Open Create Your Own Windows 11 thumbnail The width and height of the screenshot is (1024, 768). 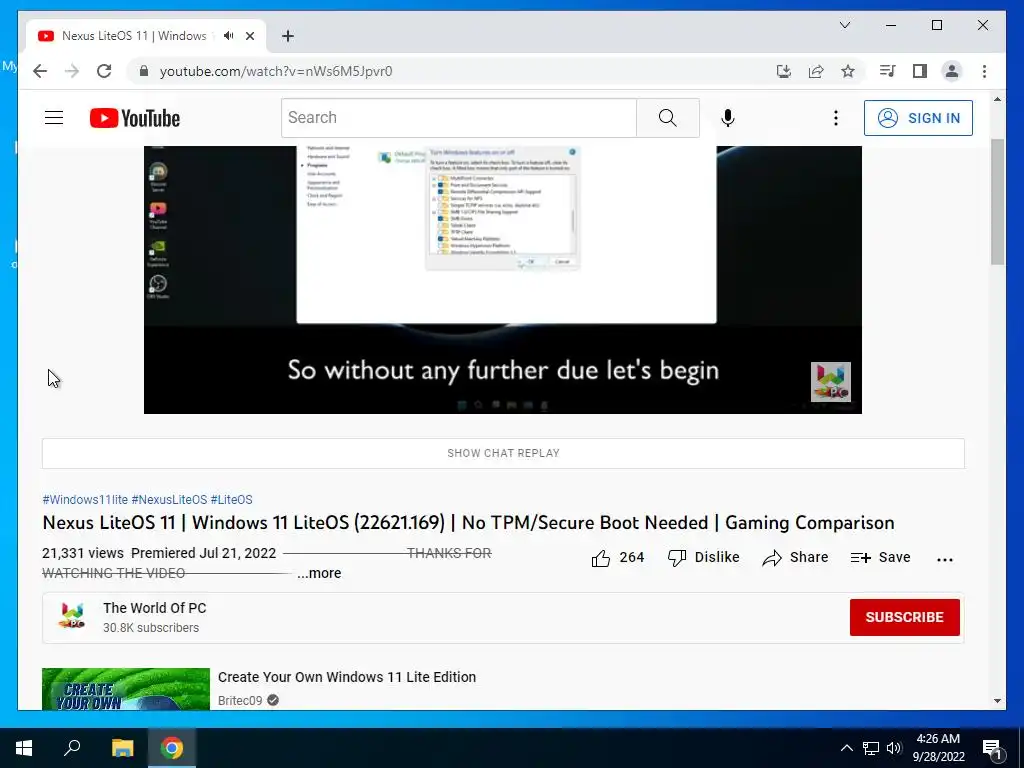coord(126,689)
